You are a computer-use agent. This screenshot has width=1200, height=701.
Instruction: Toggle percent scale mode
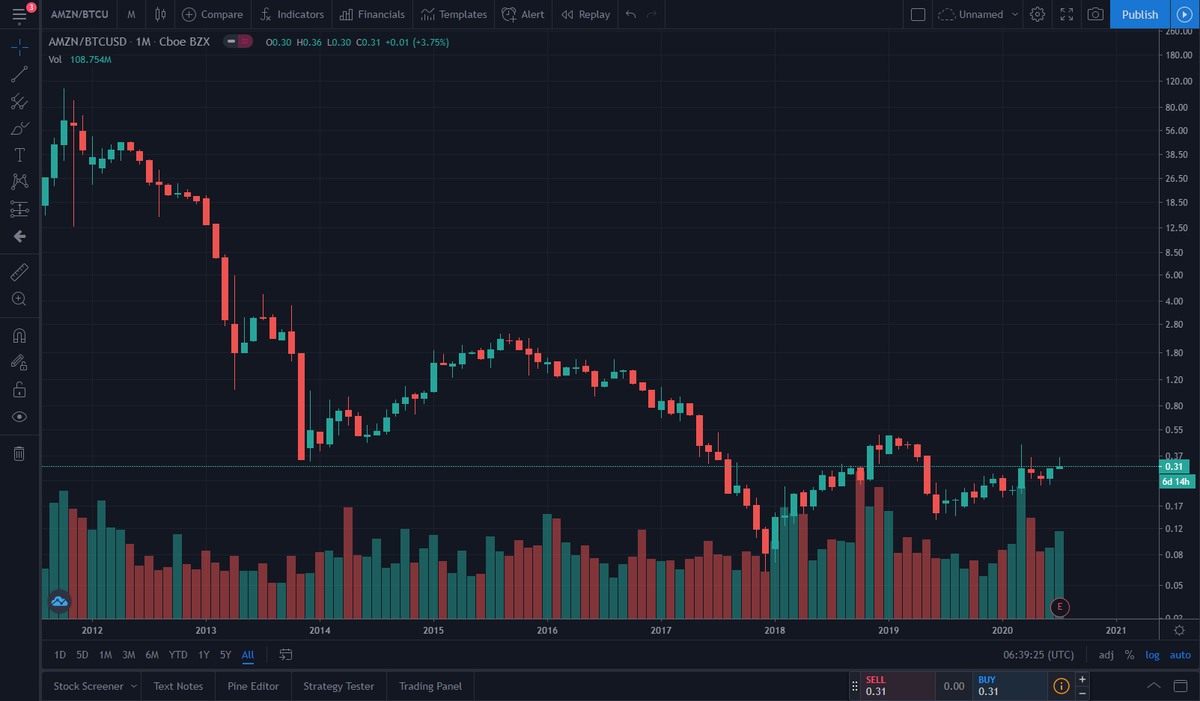[x=1130, y=655]
